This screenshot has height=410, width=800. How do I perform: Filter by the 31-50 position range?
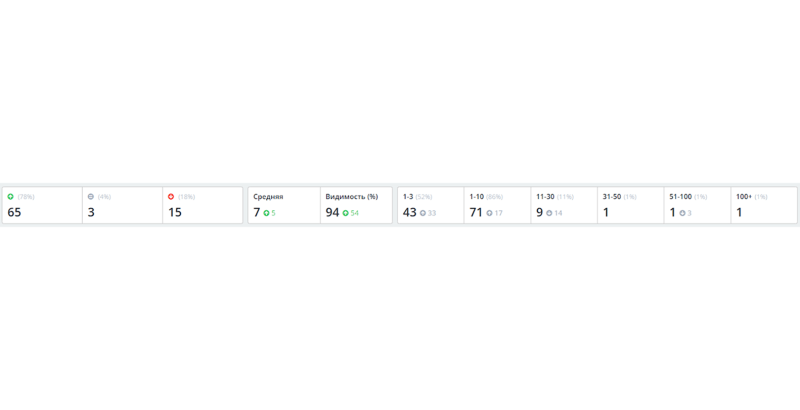coord(612,197)
